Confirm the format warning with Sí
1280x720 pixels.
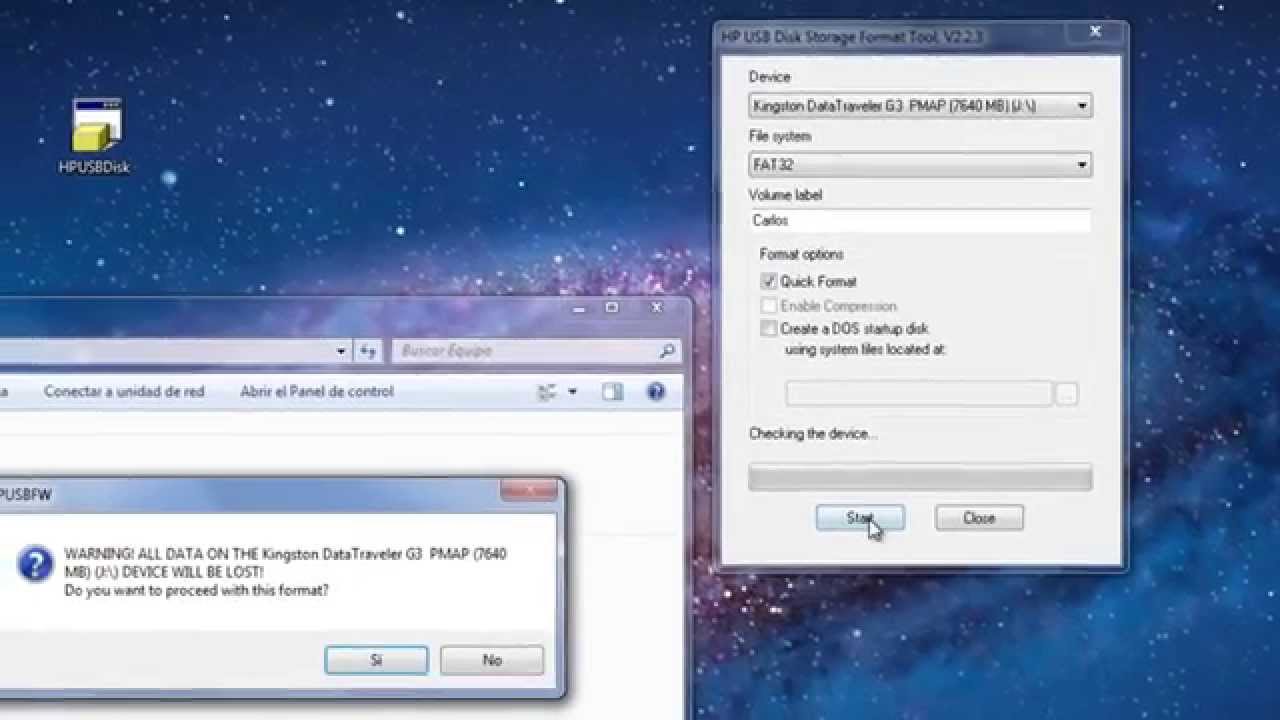pos(376,660)
